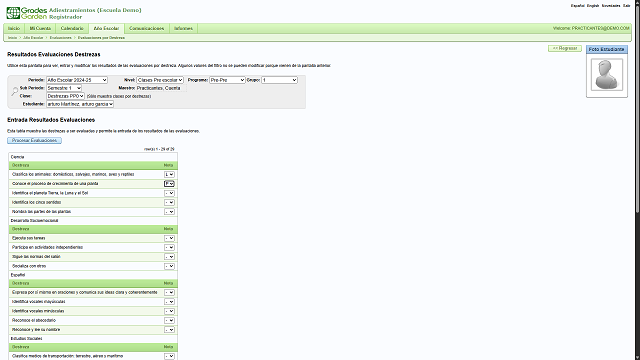This screenshot has height=360, width=640.
Task: Open grade dropdown for medios de transportación
Action: 169,356
